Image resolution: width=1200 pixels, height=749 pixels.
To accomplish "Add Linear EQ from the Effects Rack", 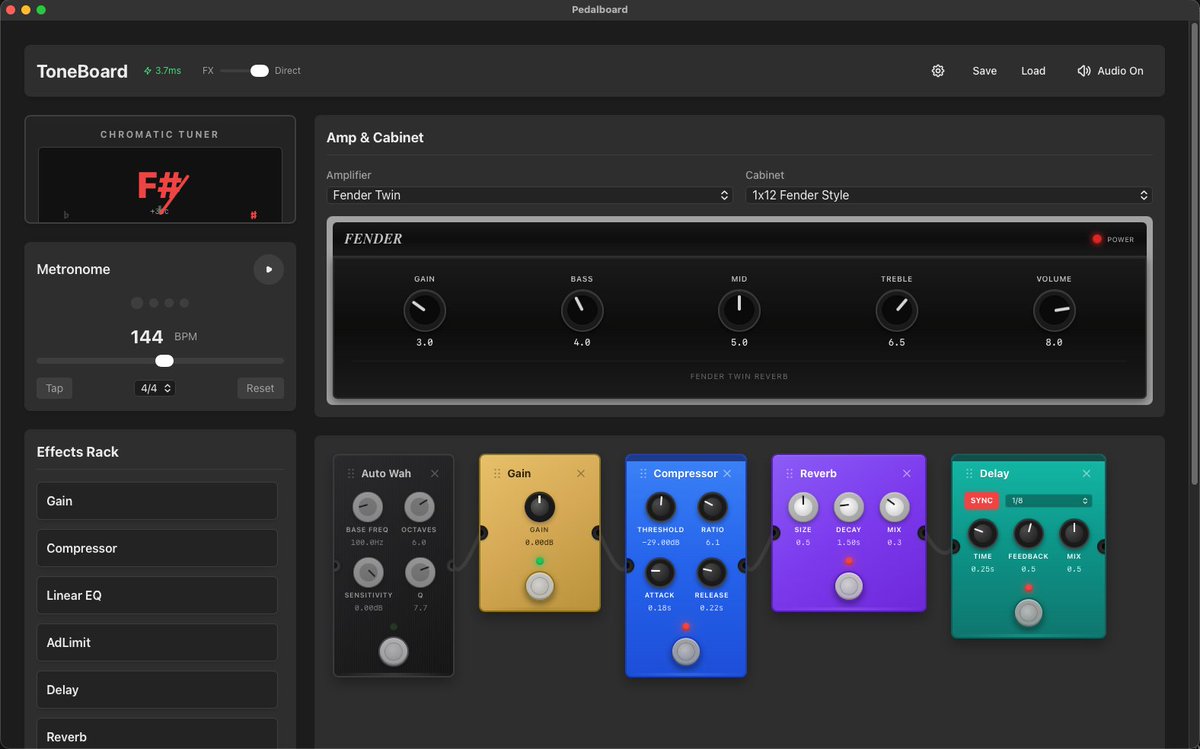I will coord(157,595).
